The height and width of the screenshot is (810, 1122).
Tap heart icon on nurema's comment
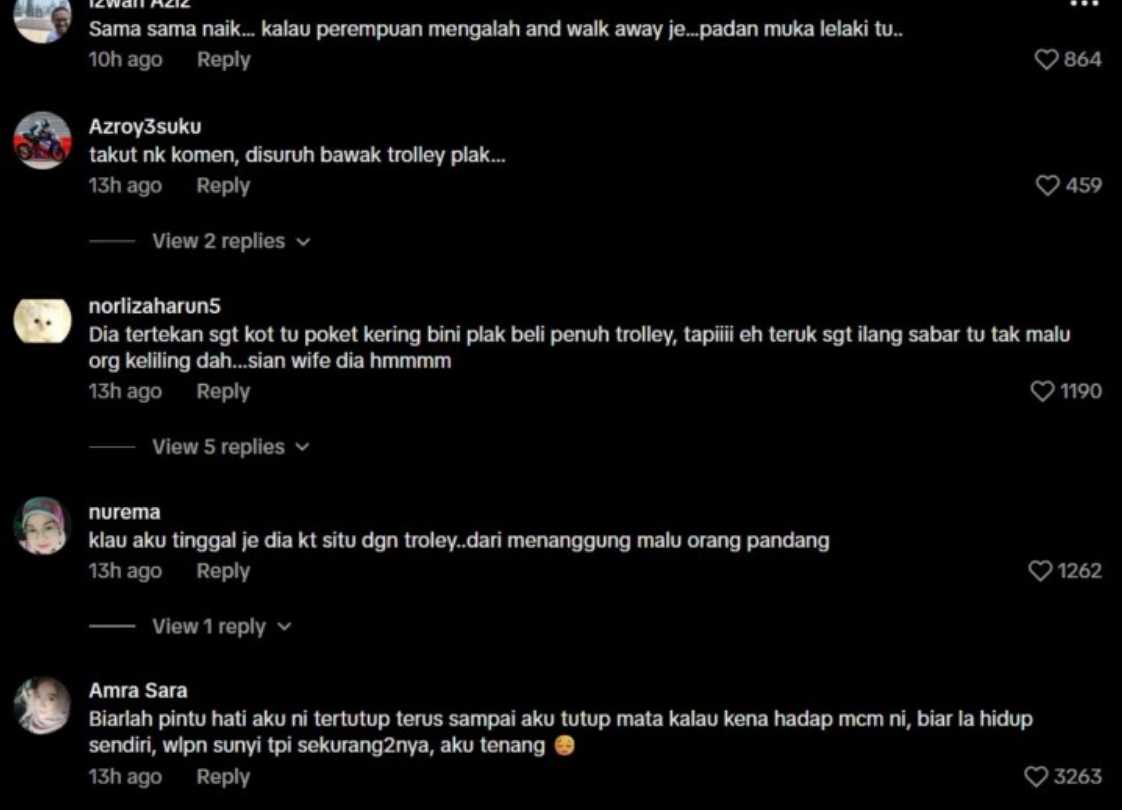[1040, 571]
